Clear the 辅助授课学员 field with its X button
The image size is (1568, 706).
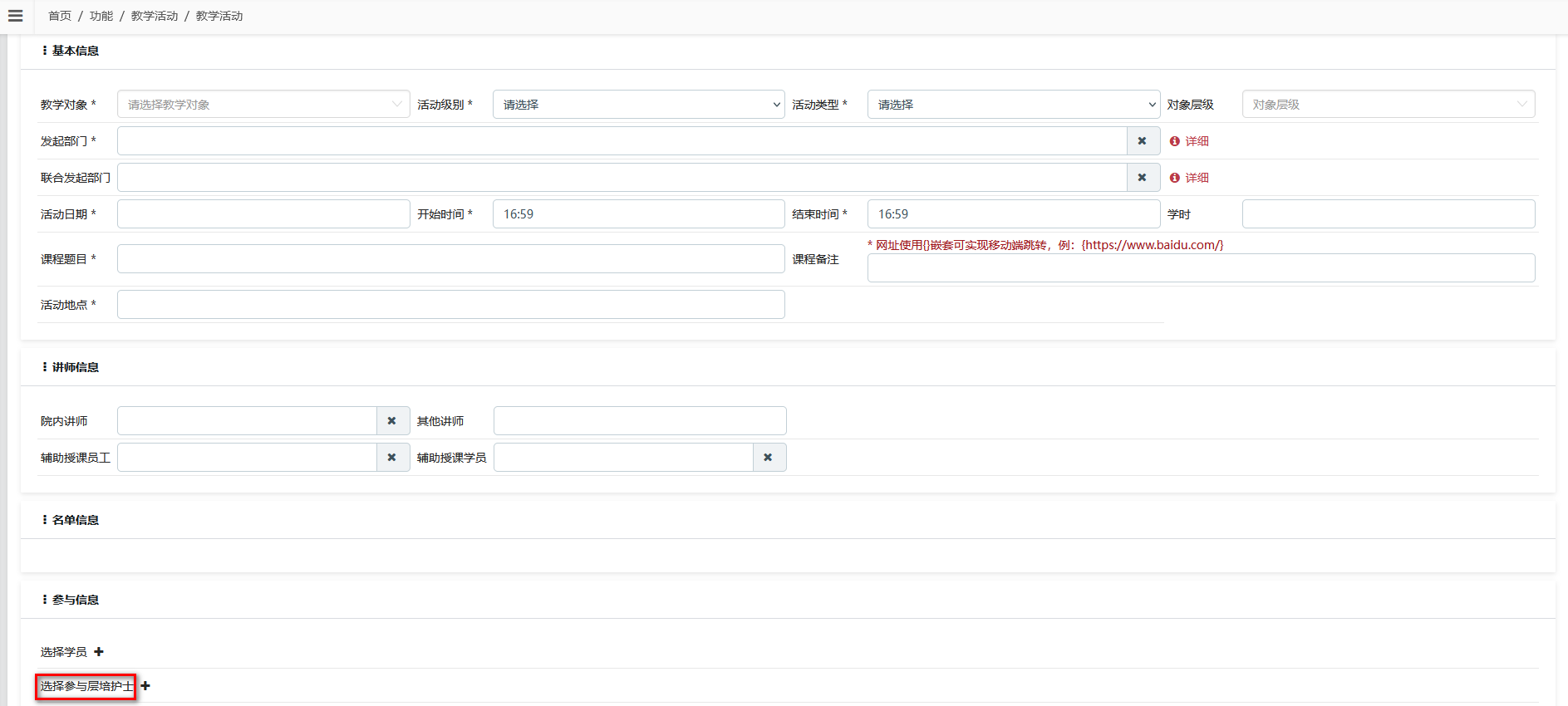click(x=769, y=458)
